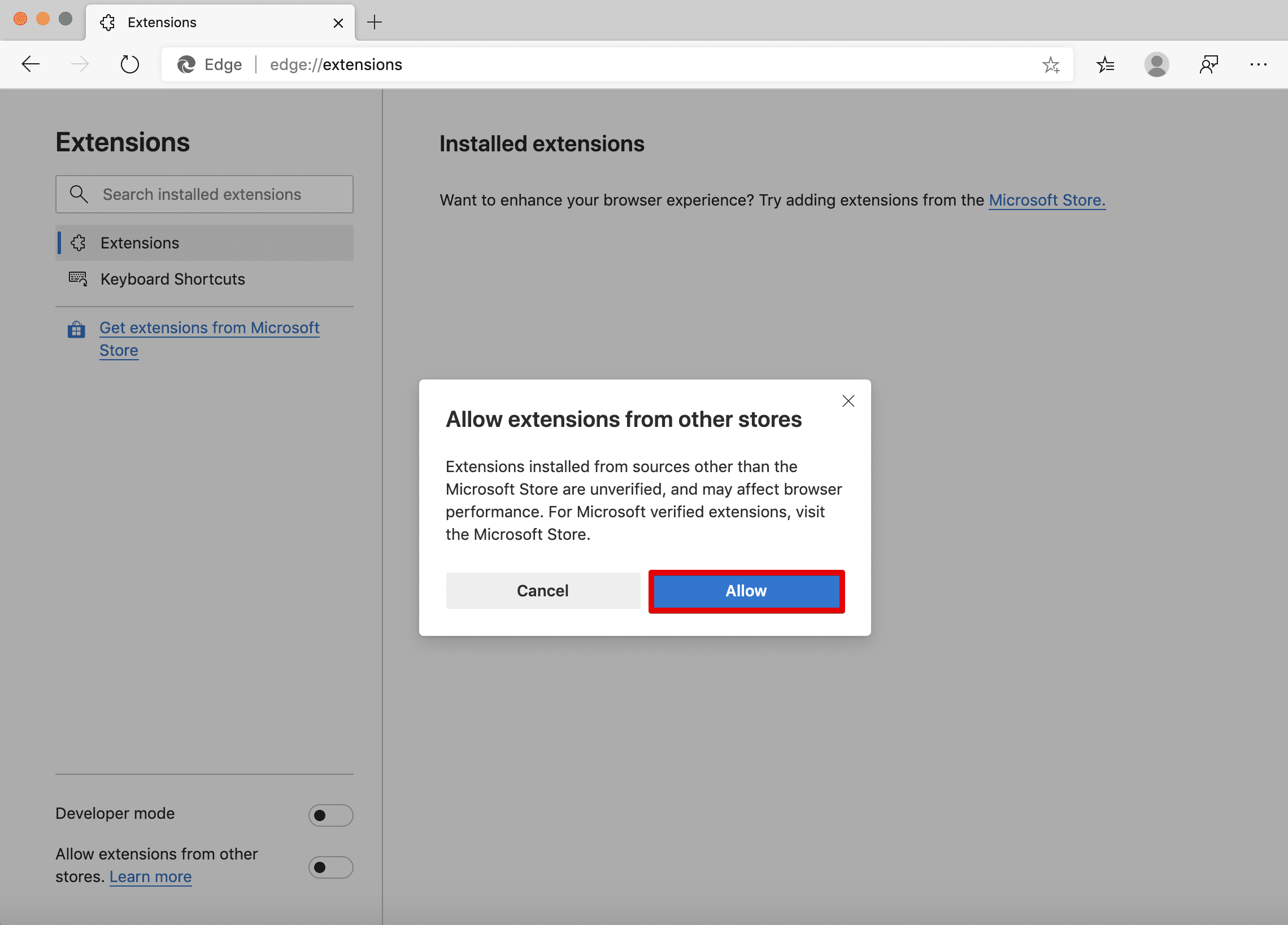Click the Edge logo in the address bar
The image size is (1288, 925).
[186, 64]
